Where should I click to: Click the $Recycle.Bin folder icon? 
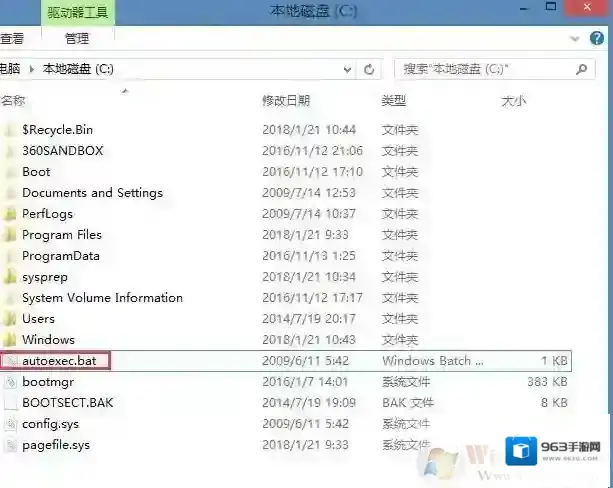tap(9, 130)
